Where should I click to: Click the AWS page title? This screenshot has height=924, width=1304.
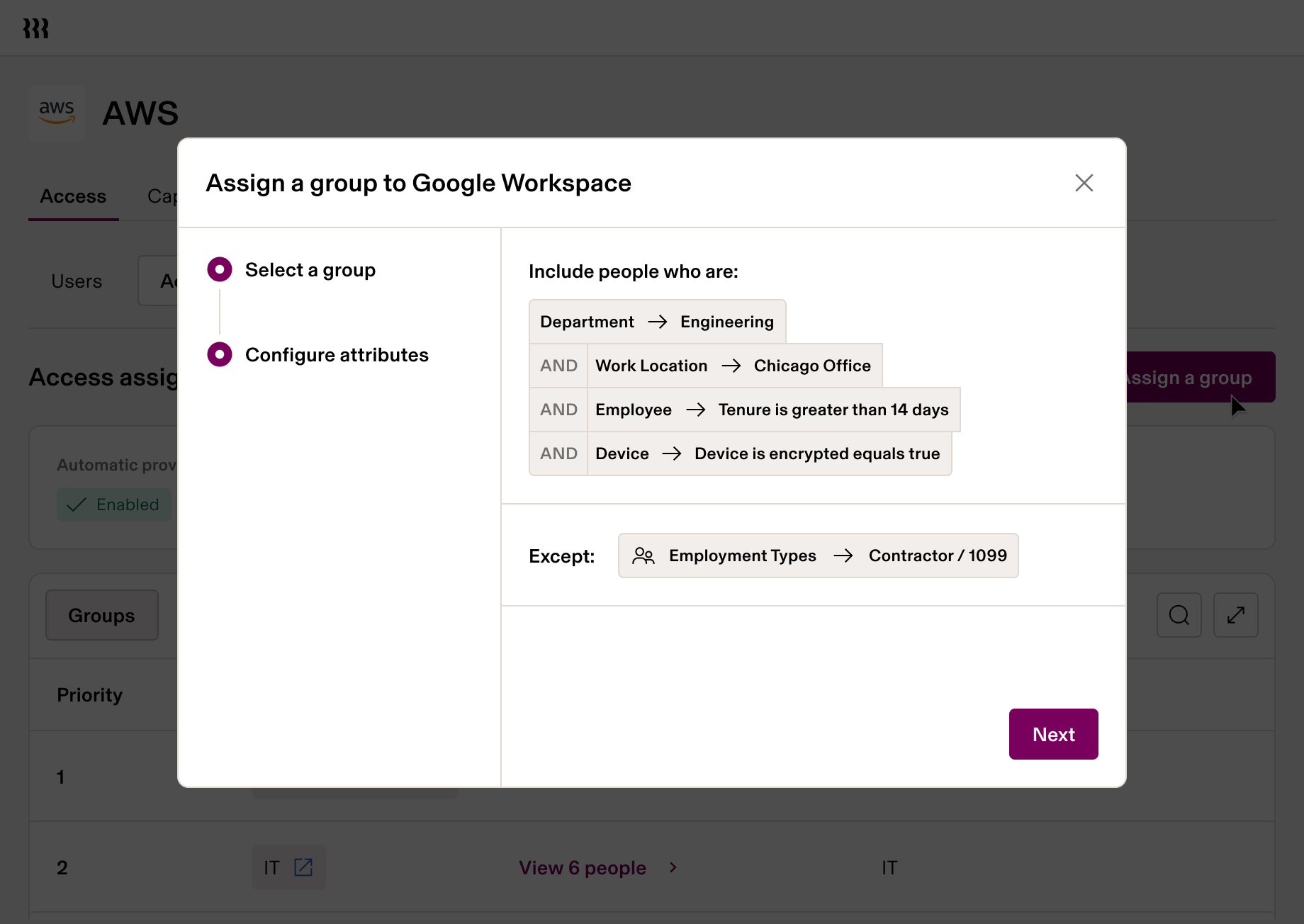pyautogui.click(x=140, y=113)
